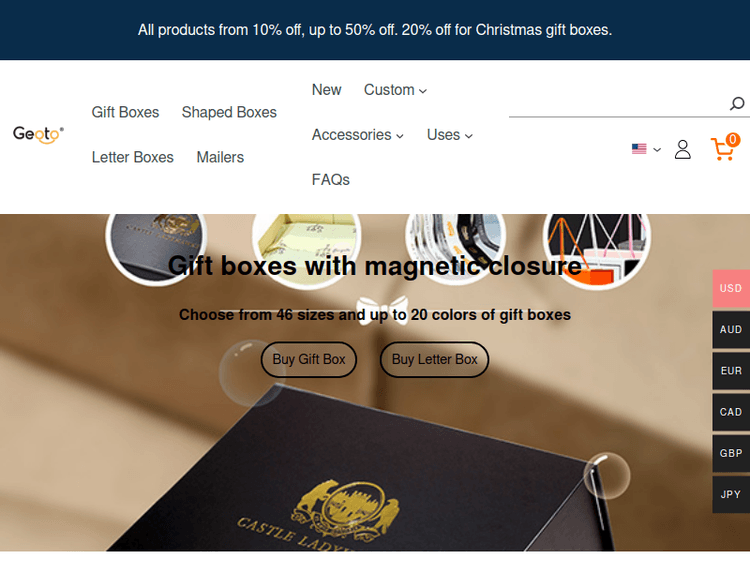Click the Buy Letter Box button
Screen dimensions: 750x563
(434, 359)
